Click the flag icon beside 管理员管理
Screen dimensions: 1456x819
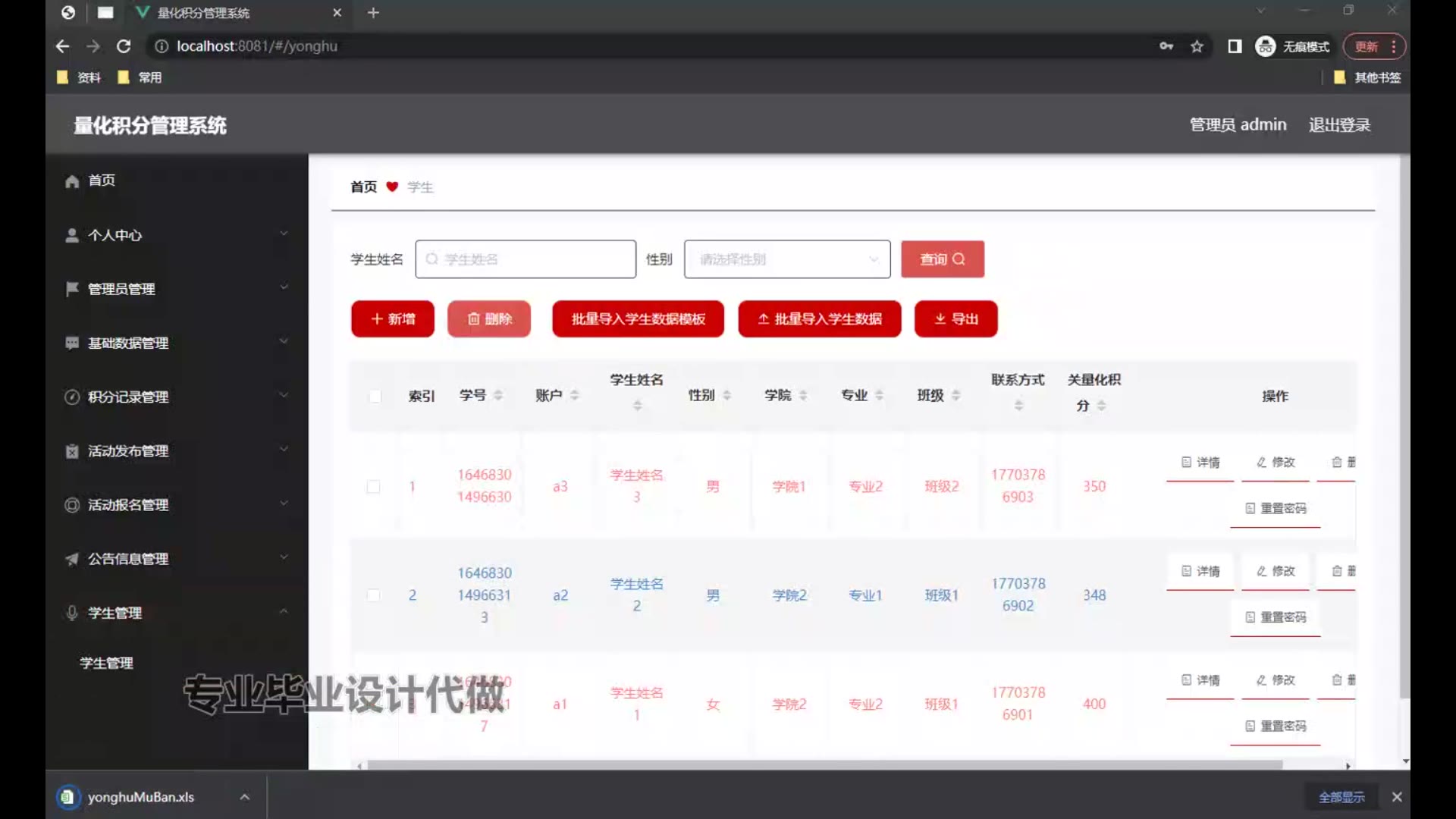[72, 289]
